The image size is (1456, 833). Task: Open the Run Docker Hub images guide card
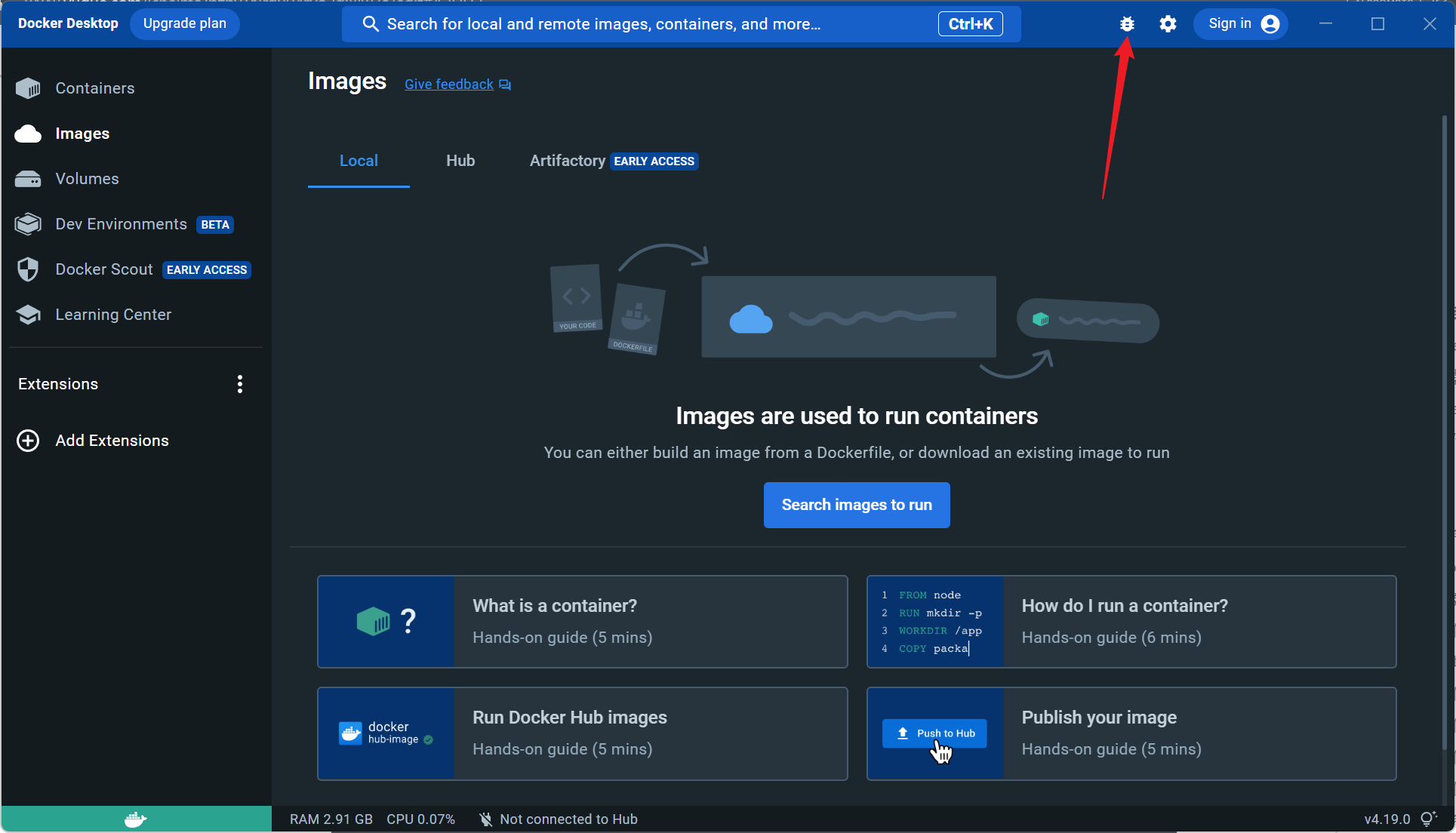(582, 733)
